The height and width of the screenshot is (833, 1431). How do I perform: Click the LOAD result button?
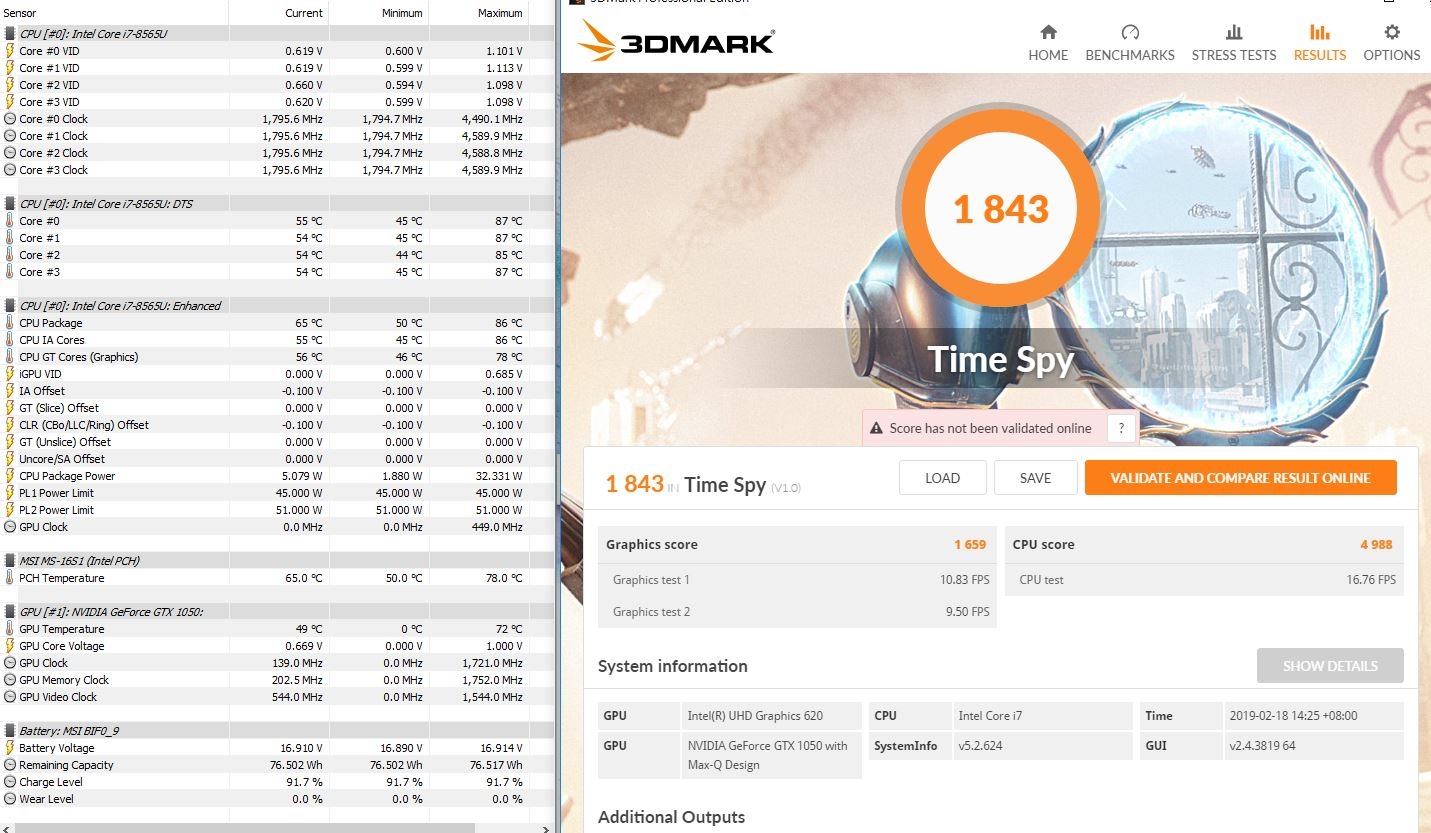coord(942,478)
